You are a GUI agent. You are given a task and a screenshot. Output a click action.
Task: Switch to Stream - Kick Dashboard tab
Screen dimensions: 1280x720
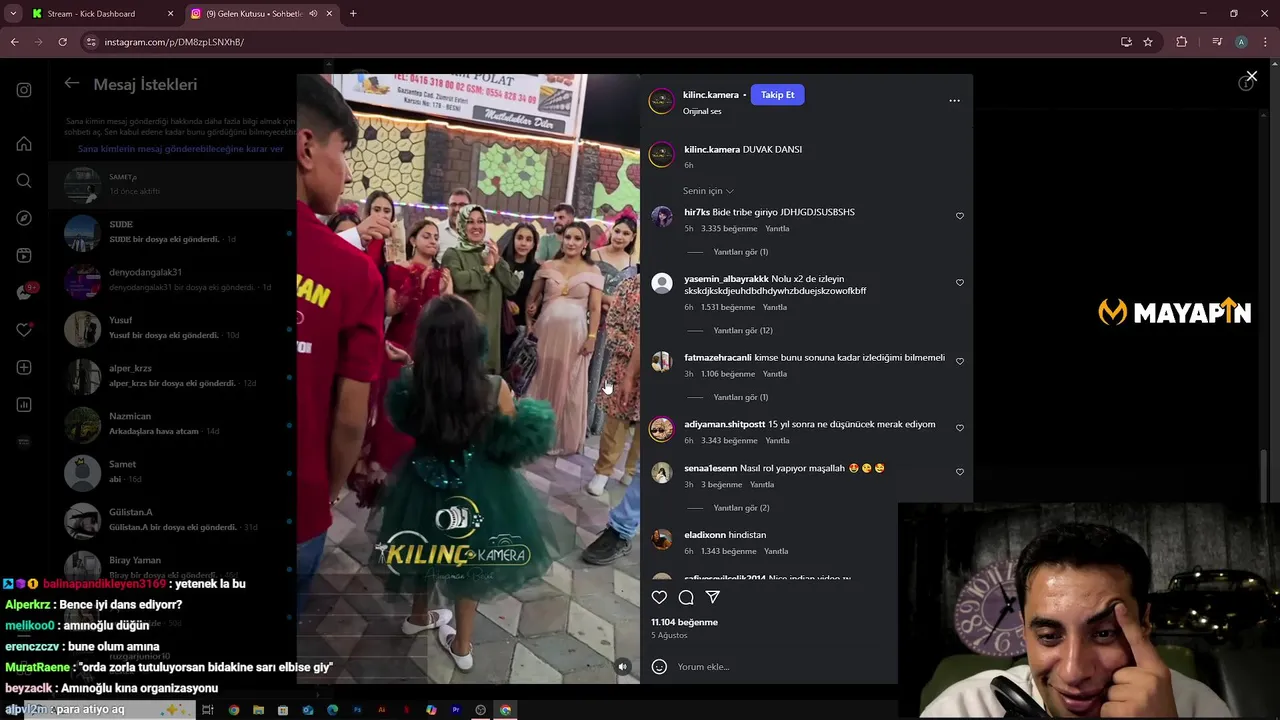pos(100,14)
